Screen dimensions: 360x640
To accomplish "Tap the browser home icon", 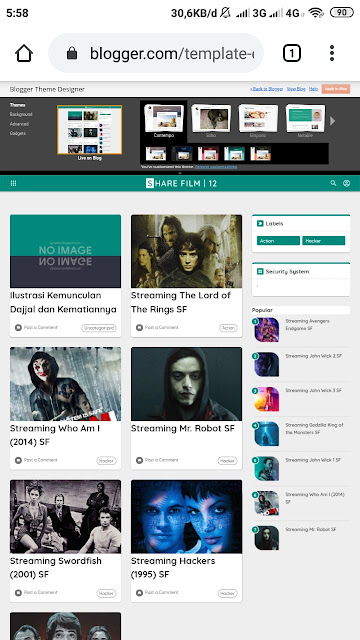I will [x=24, y=53].
